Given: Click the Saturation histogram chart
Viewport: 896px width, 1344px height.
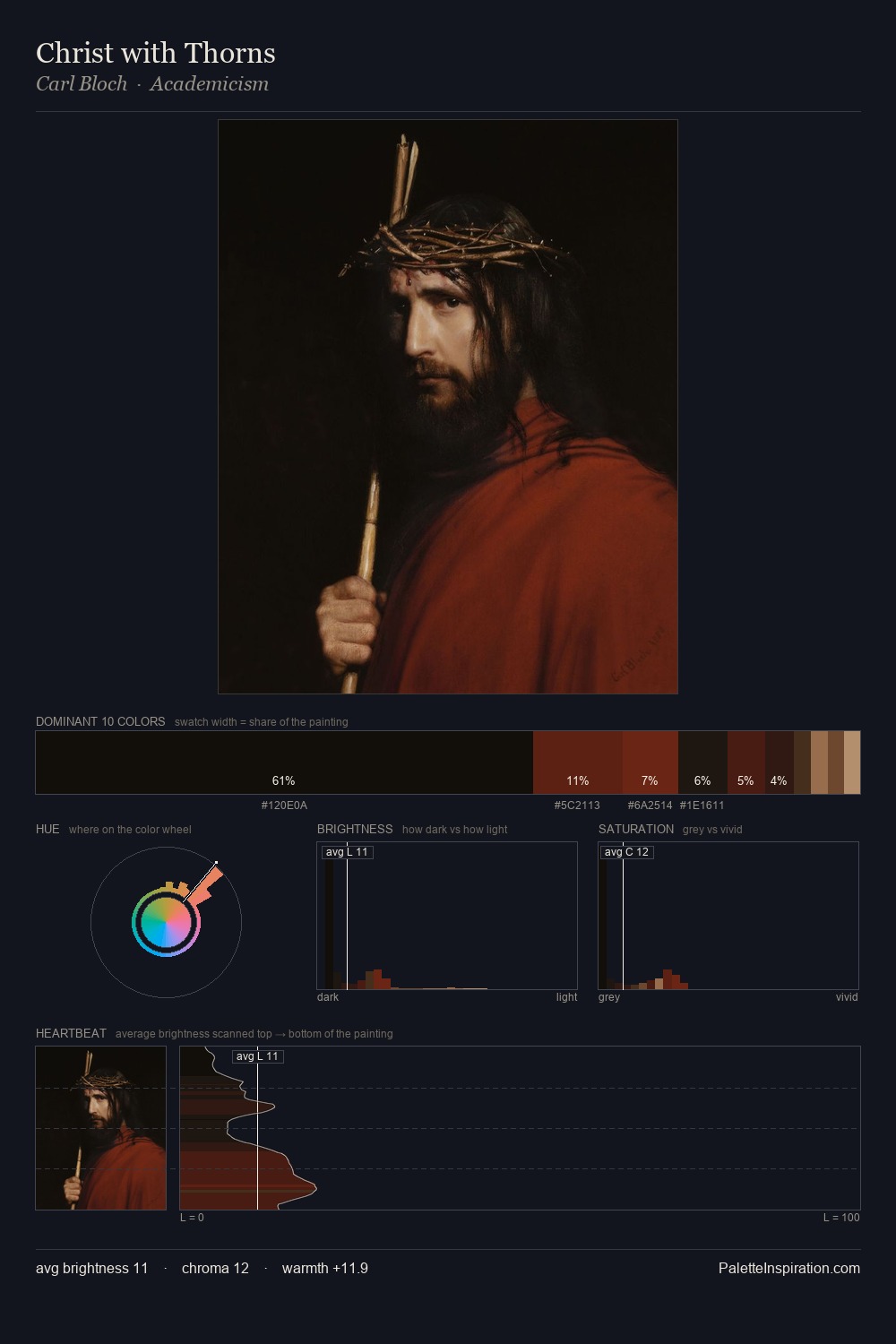Looking at the screenshot, I should (x=728, y=916).
